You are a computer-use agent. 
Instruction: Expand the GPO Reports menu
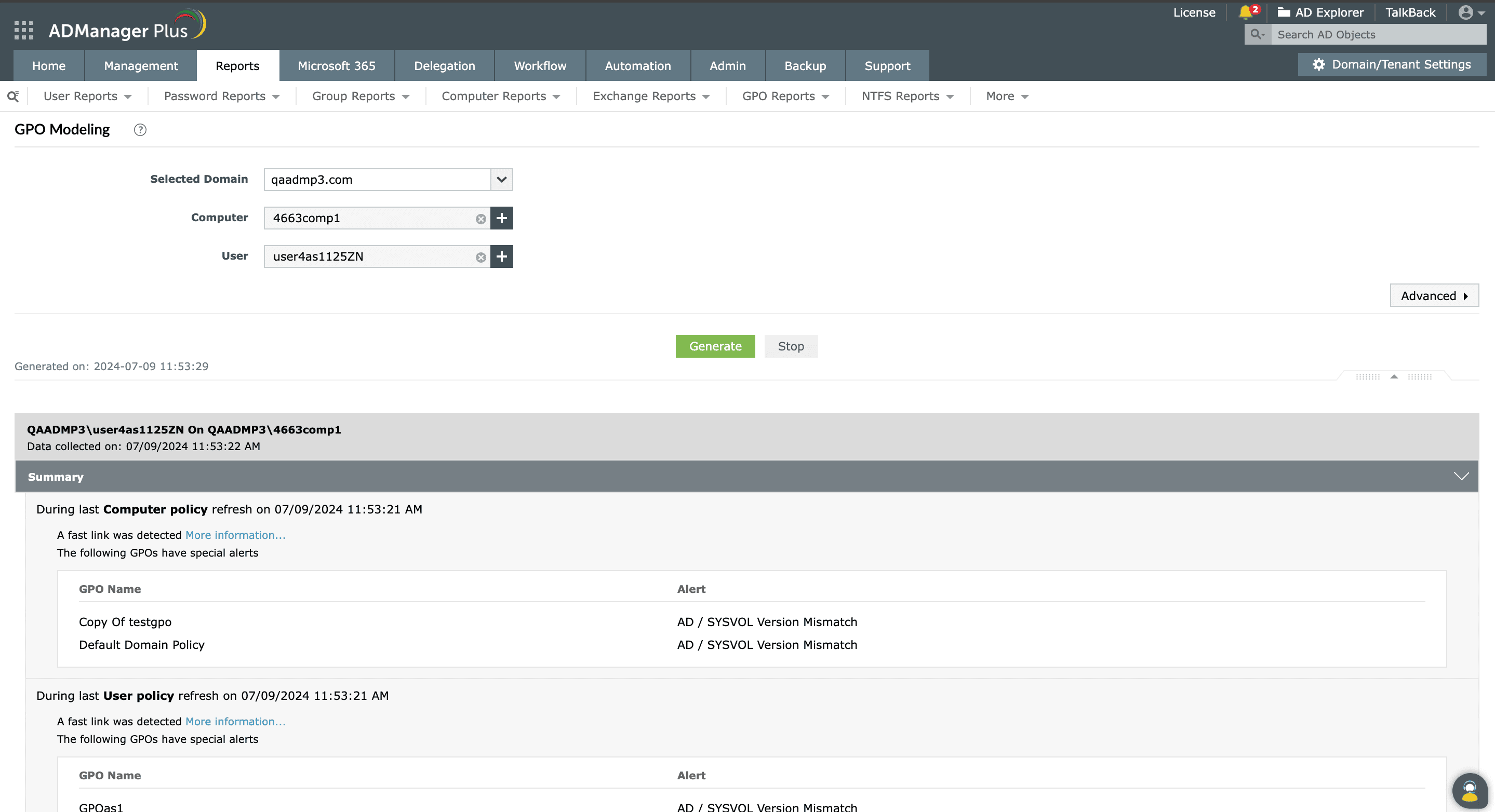(x=785, y=96)
